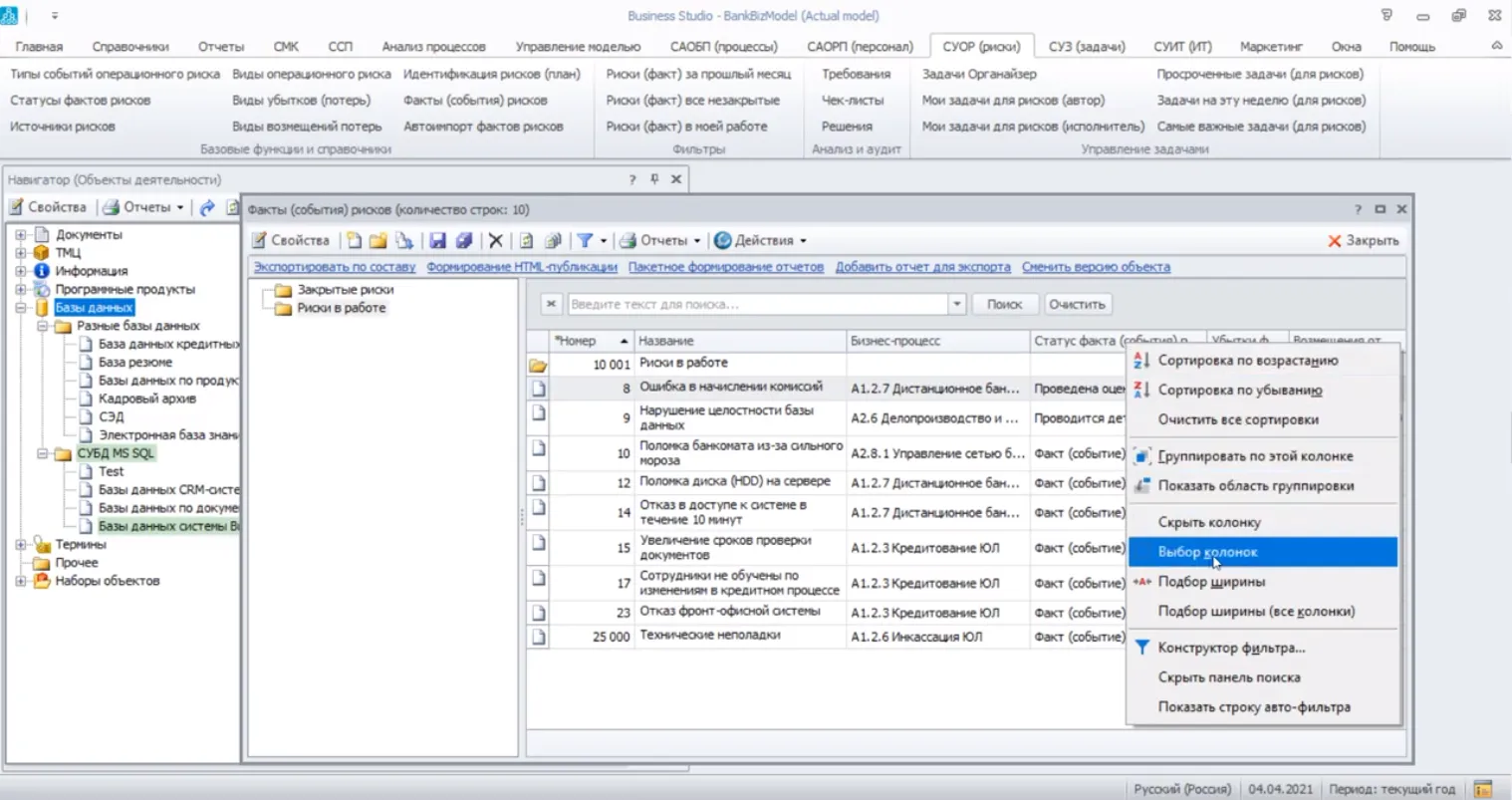Click the red Закрыть button
Viewport: 1512px width, 800px height.
tap(1363, 240)
